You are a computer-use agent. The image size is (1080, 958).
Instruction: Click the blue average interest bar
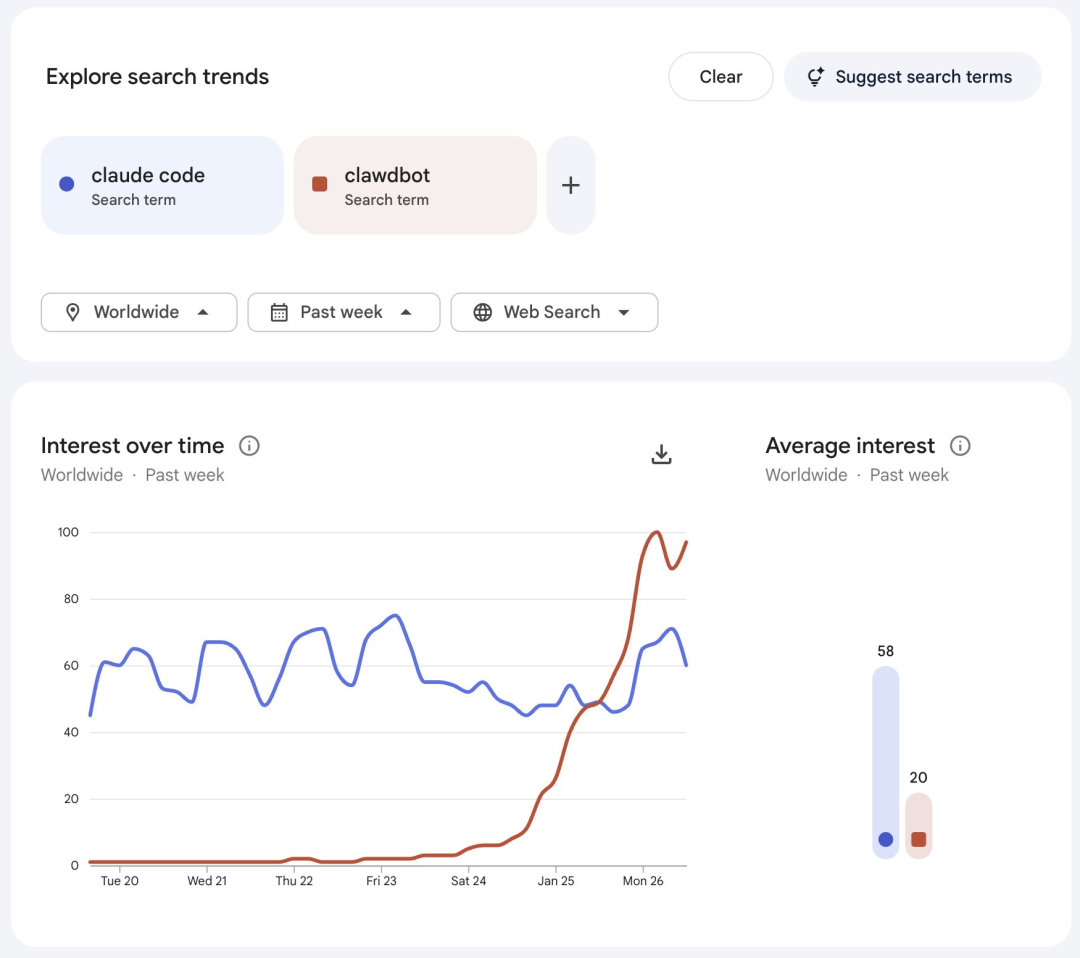pos(885,762)
